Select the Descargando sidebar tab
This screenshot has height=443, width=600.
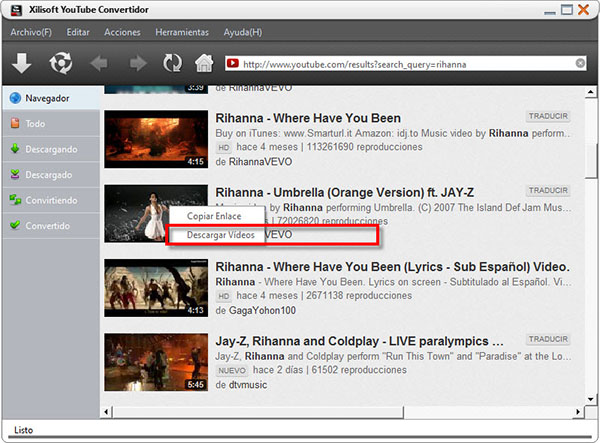(51, 149)
